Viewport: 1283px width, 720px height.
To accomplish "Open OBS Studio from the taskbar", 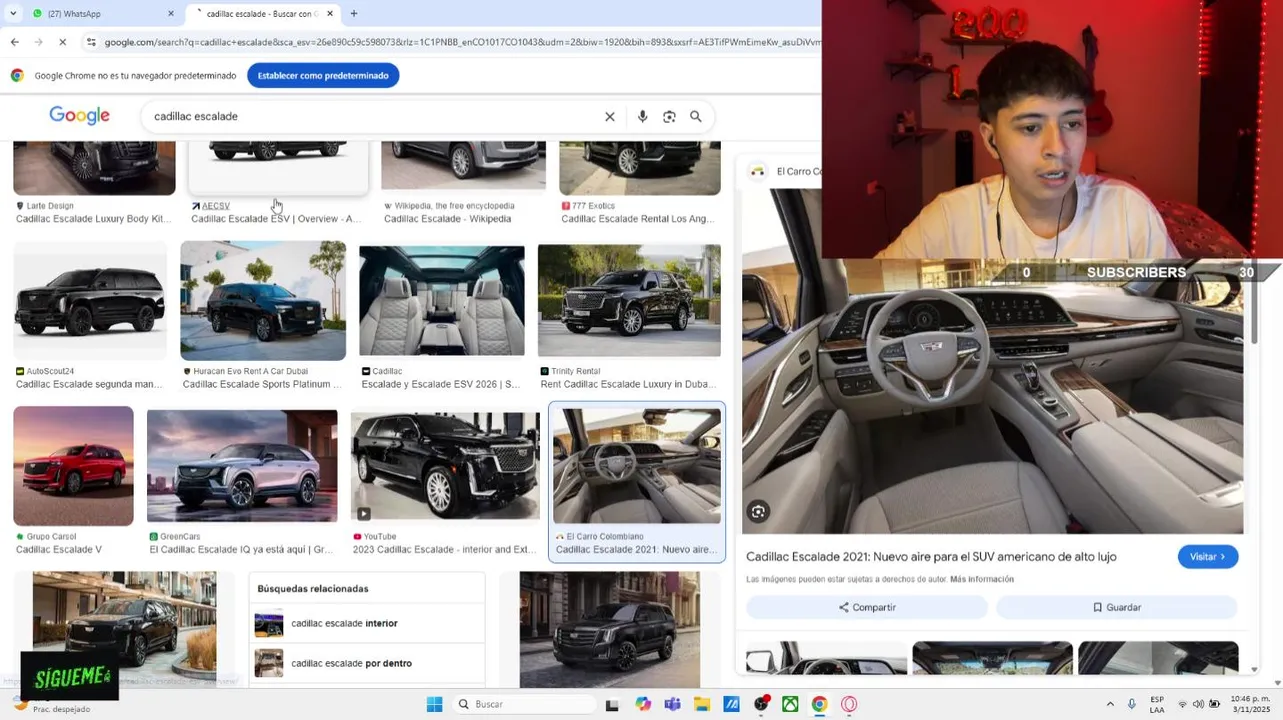I will 761,704.
